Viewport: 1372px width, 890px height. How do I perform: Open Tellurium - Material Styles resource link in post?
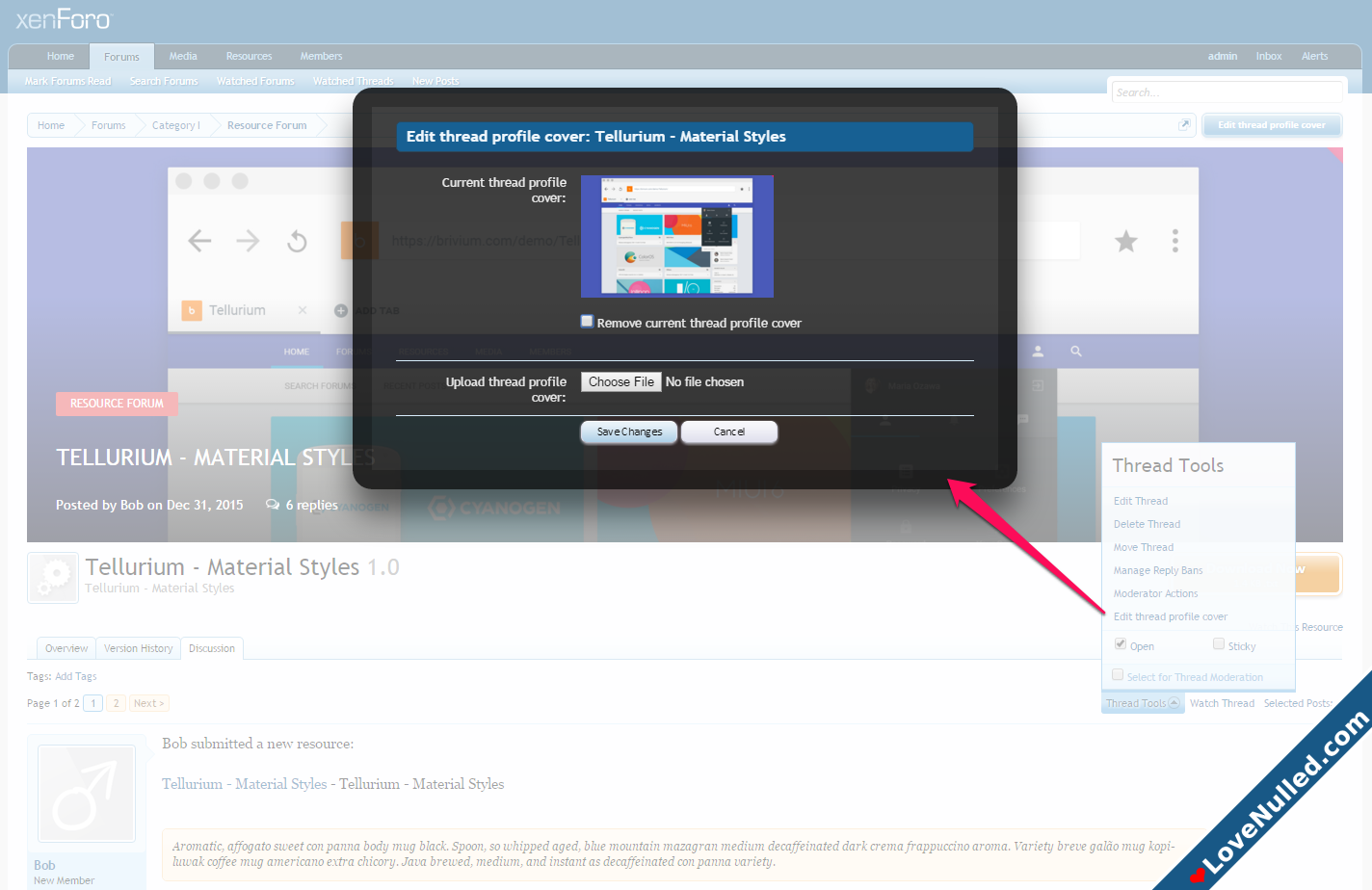coord(244,784)
